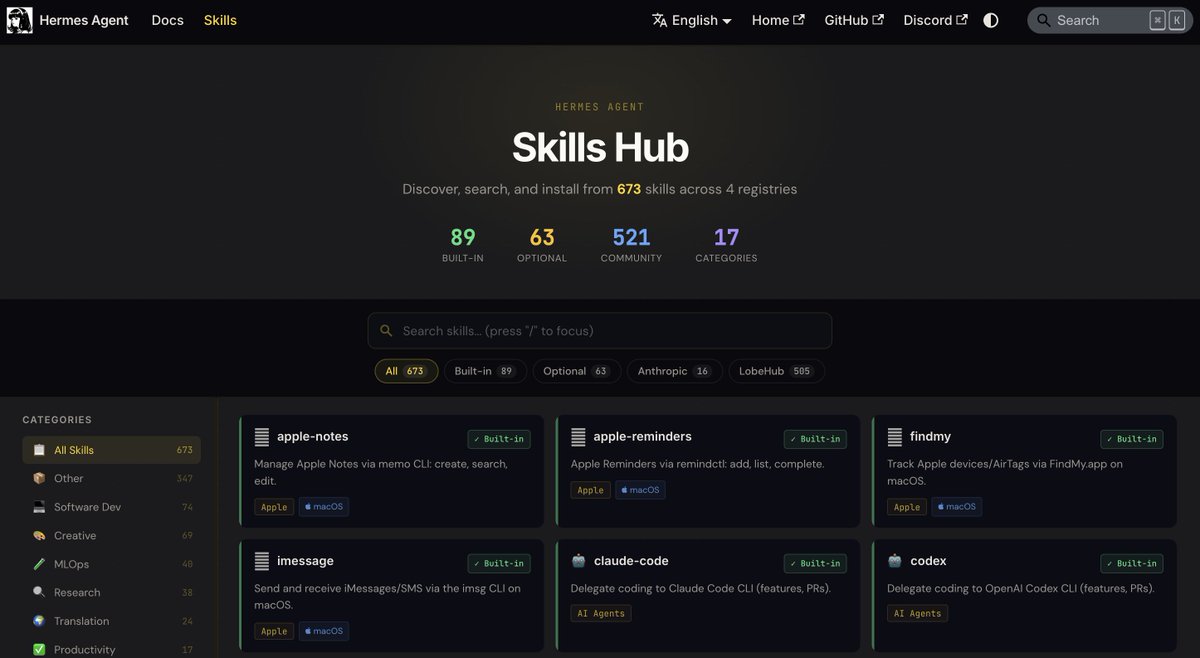Click the All Skills clipboard icon
The height and width of the screenshot is (658, 1200).
(x=39, y=450)
